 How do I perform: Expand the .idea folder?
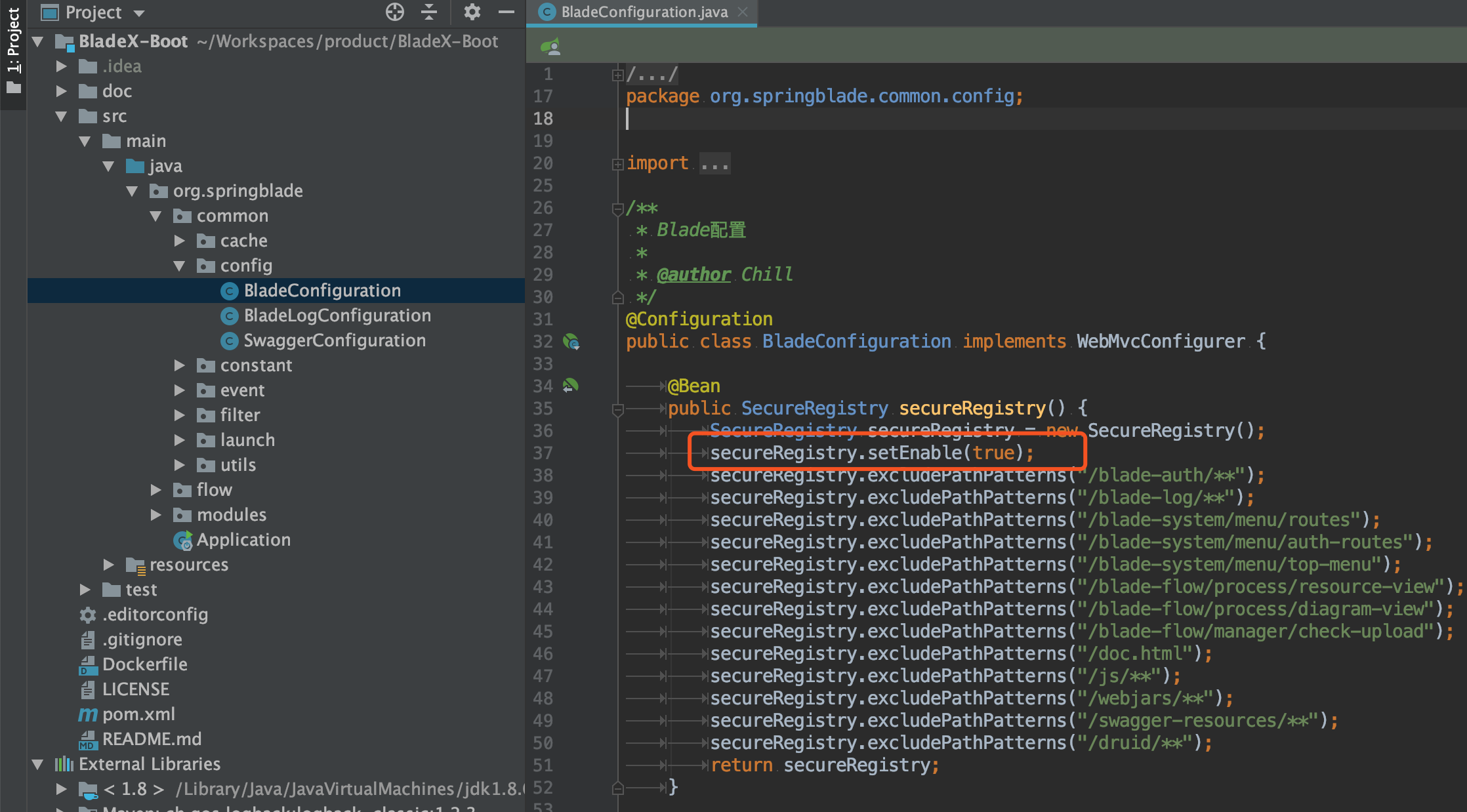tap(61, 66)
